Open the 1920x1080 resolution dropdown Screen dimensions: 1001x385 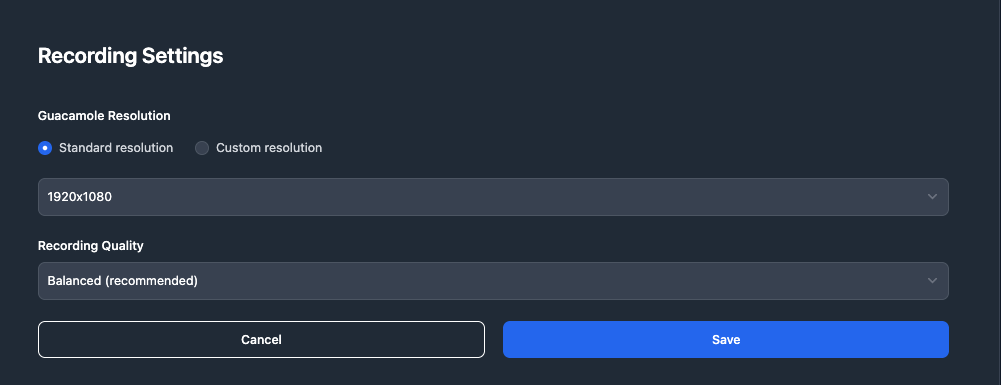493,197
